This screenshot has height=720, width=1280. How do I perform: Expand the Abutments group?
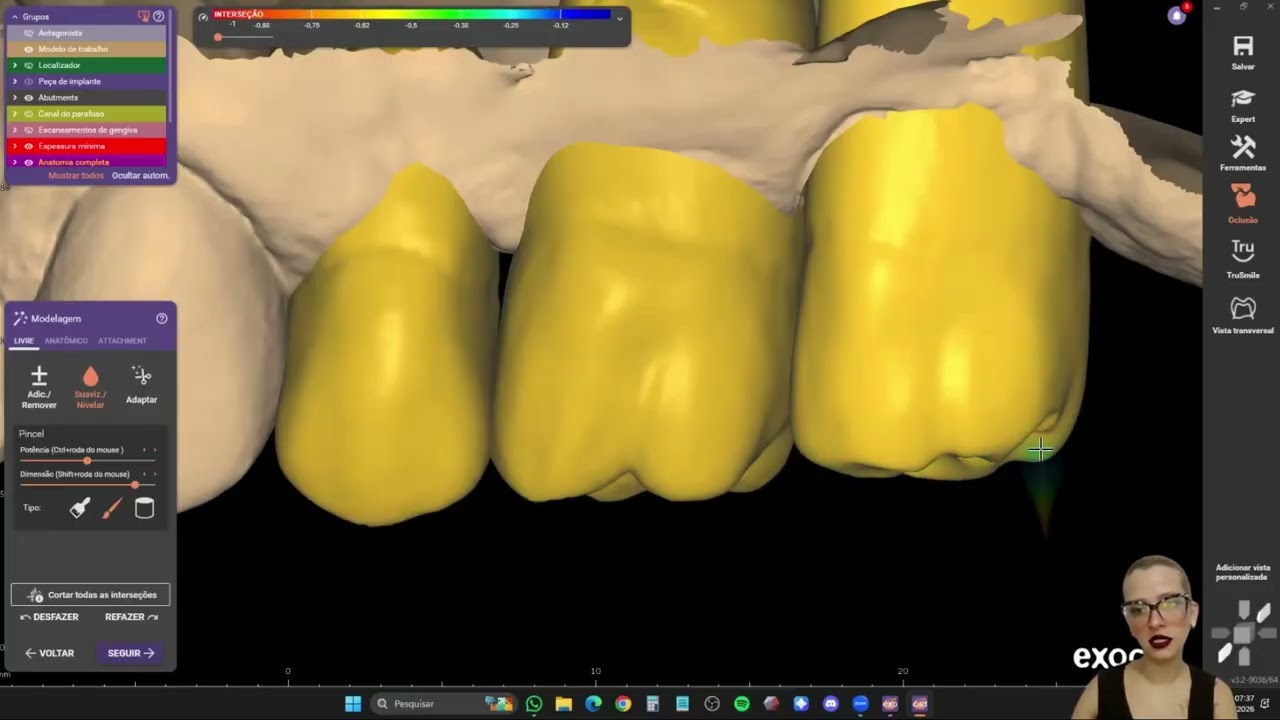[x=15, y=97]
